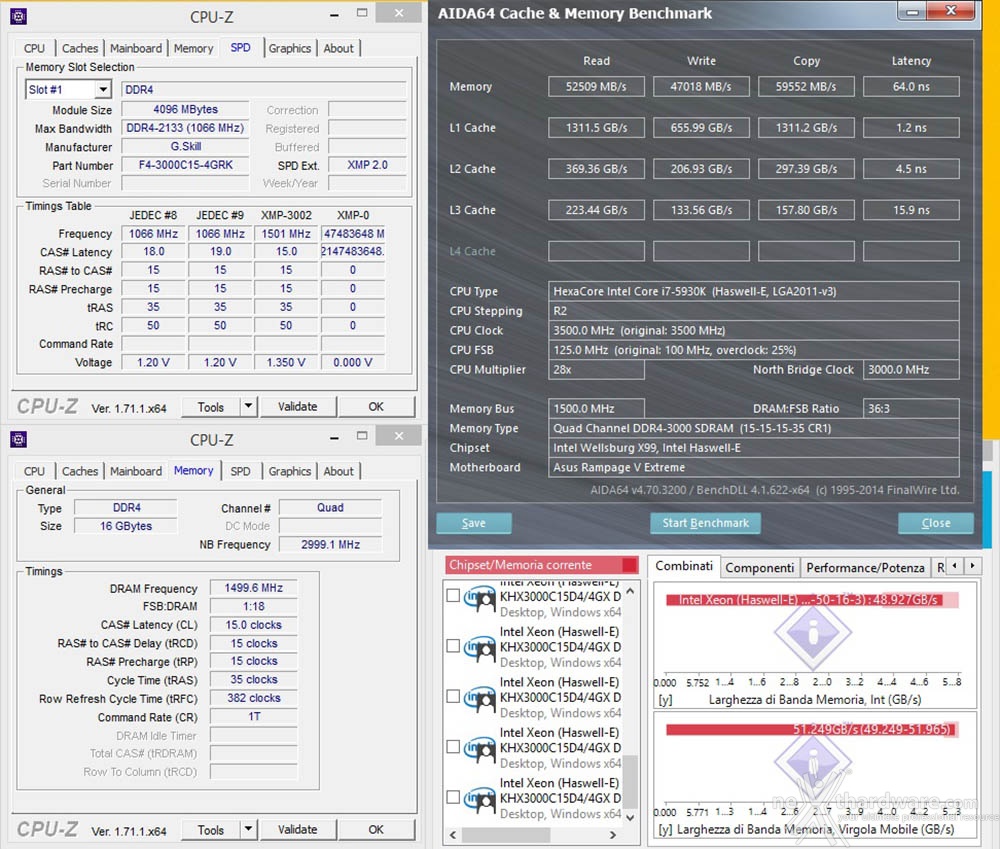Click the red 51.249GB/s result bar
This screenshot has height=849, width=1000.
coord(811,729)
